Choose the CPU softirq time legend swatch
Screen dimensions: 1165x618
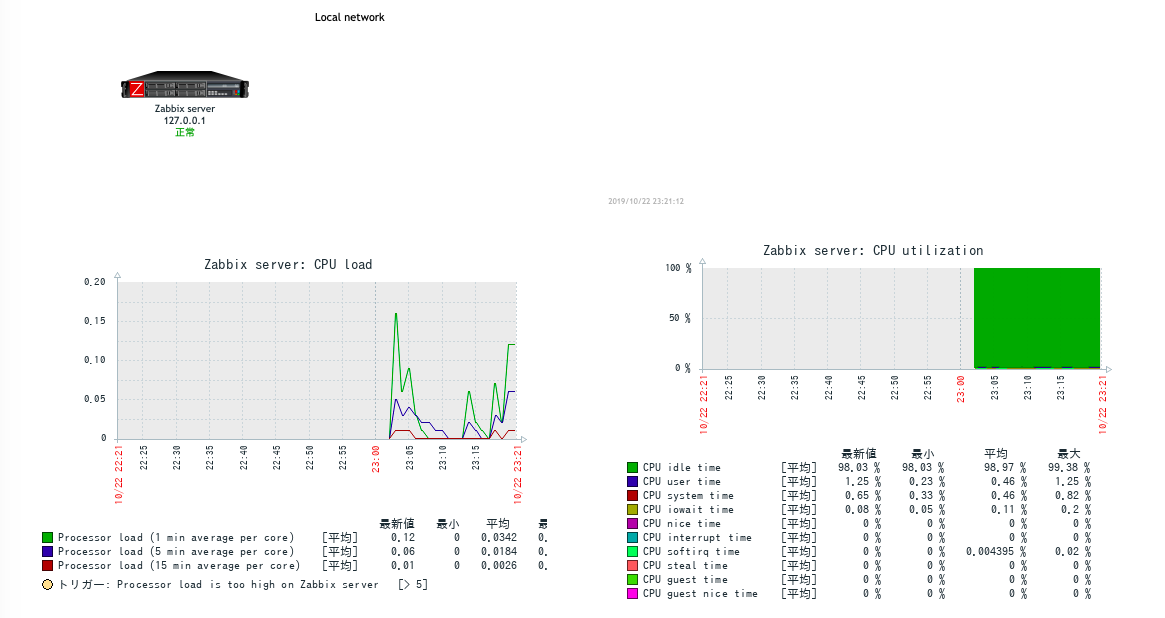tap(632, 552)
